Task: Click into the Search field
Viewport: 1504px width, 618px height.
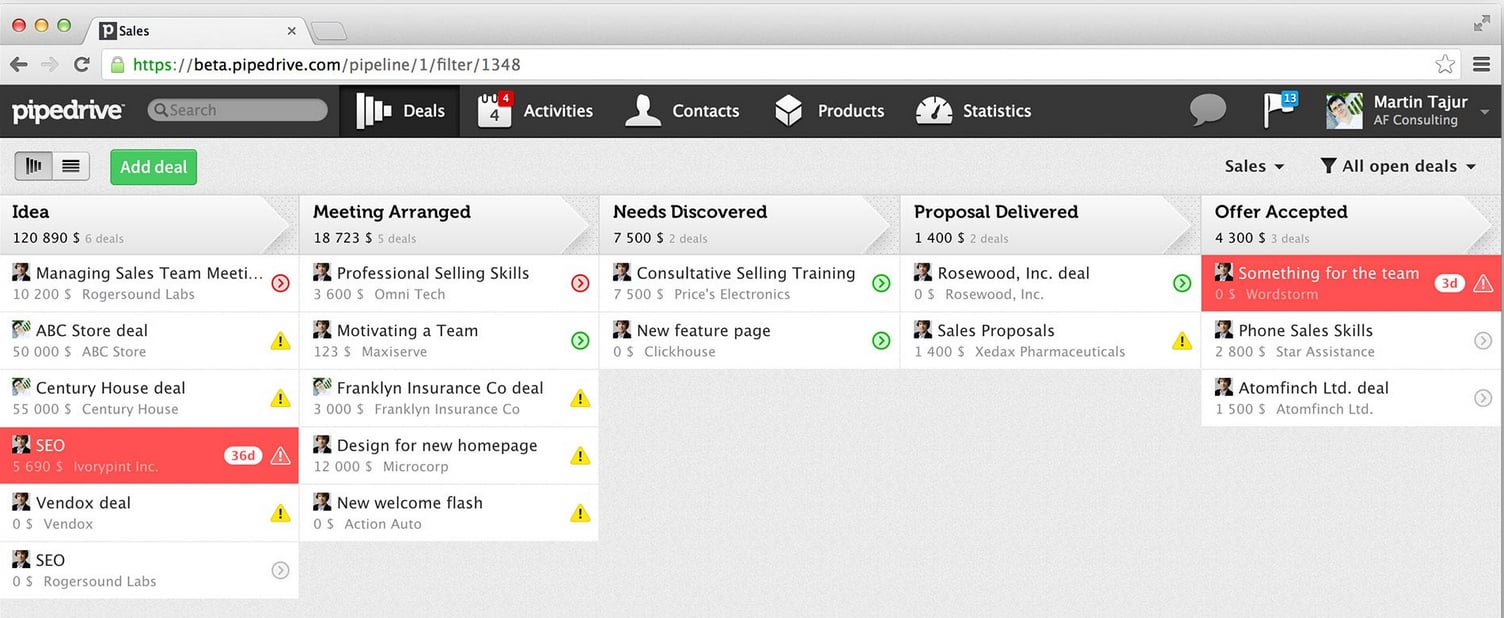Action: pos(238,110)
